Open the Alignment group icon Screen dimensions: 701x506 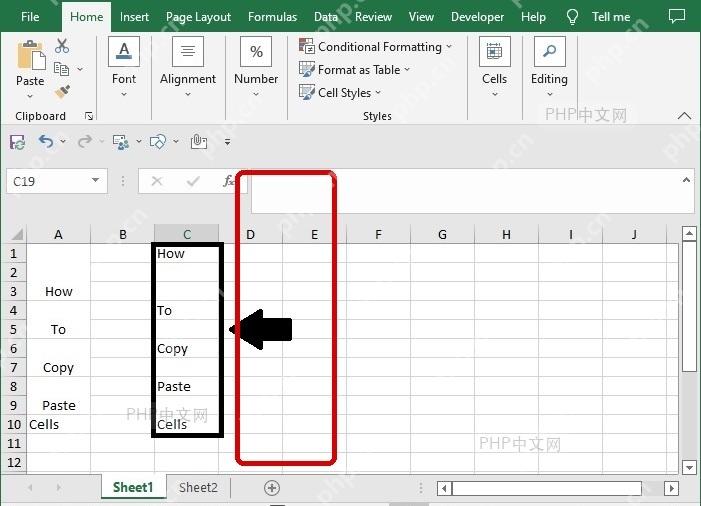point(188,51)
